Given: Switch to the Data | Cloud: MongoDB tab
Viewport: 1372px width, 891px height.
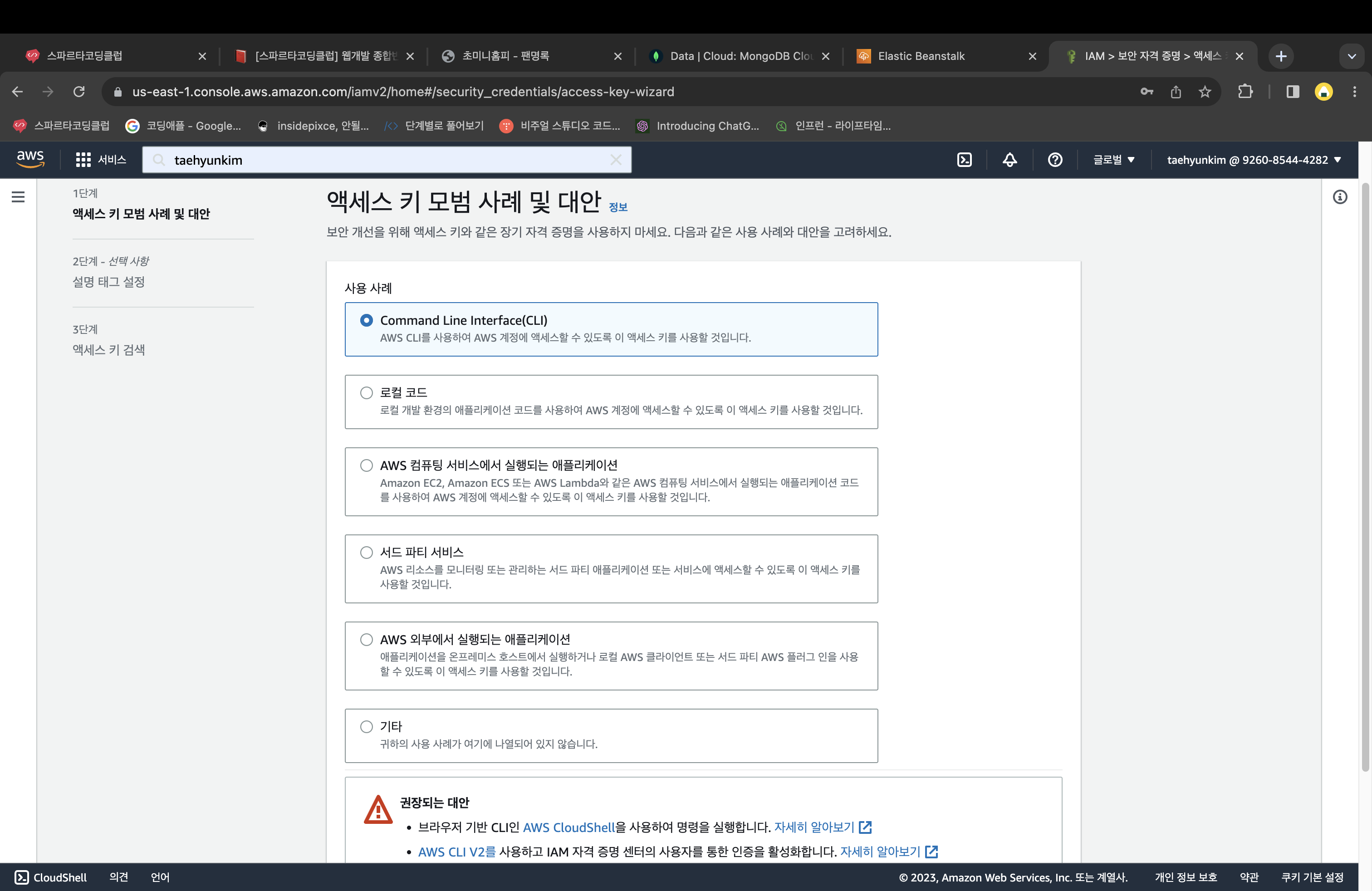Looking at the screenshot, I should pyautogui.click(x=739, y=56).
